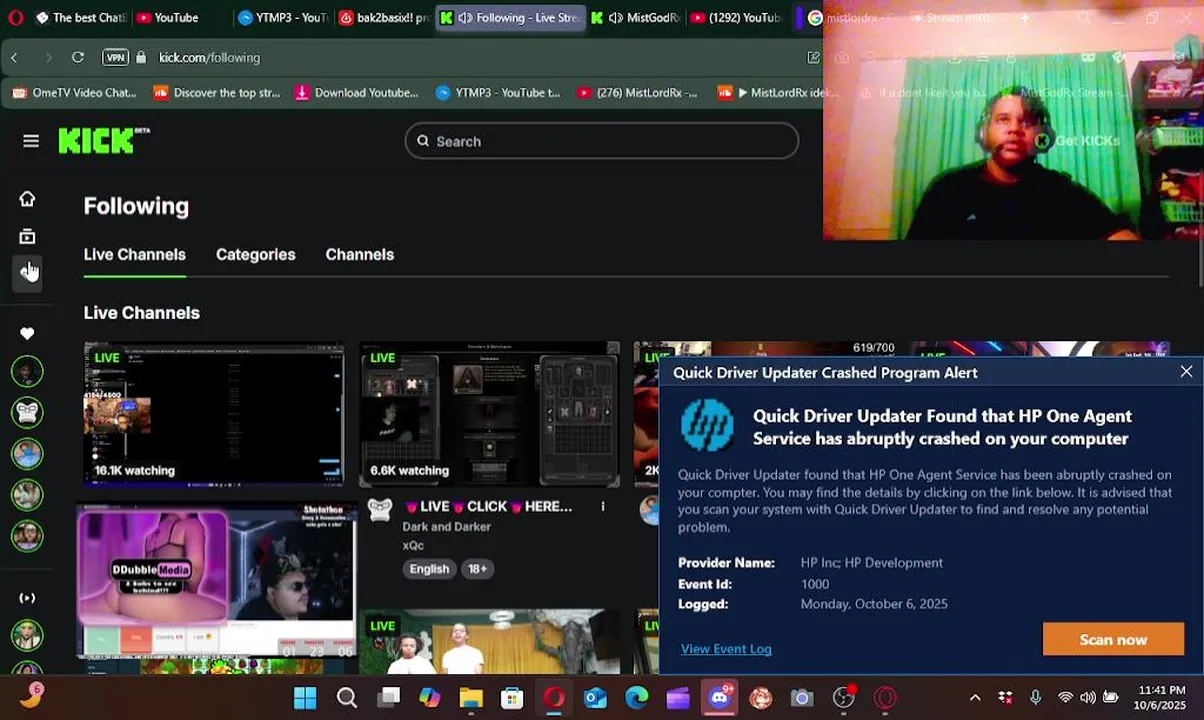The image size is (1204, 720).
Task: Open the DDubbleMedia stream thumbnail
Action: pyautogui.click(x=217, y=581)
